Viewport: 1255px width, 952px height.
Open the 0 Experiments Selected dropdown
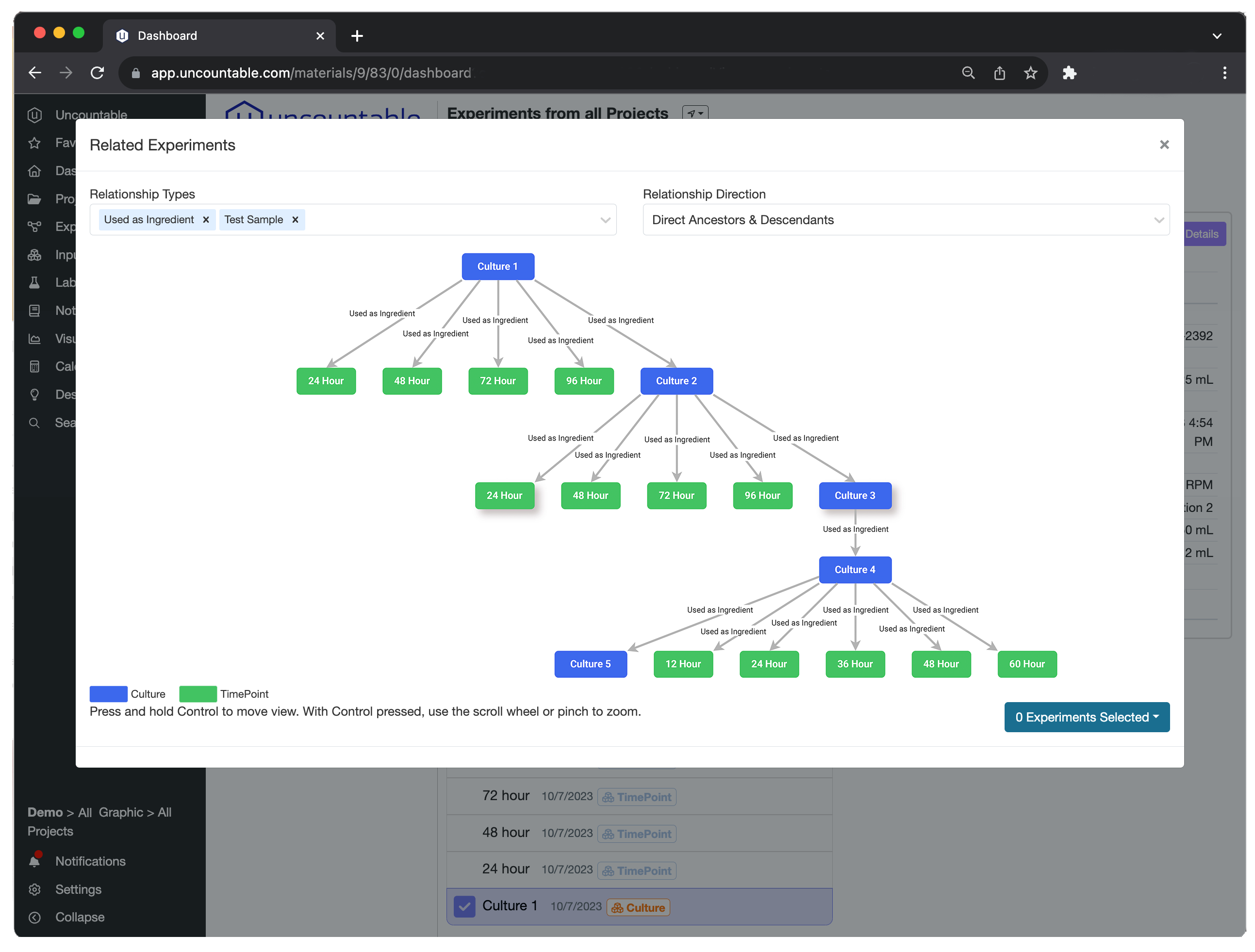(1086, 717)
